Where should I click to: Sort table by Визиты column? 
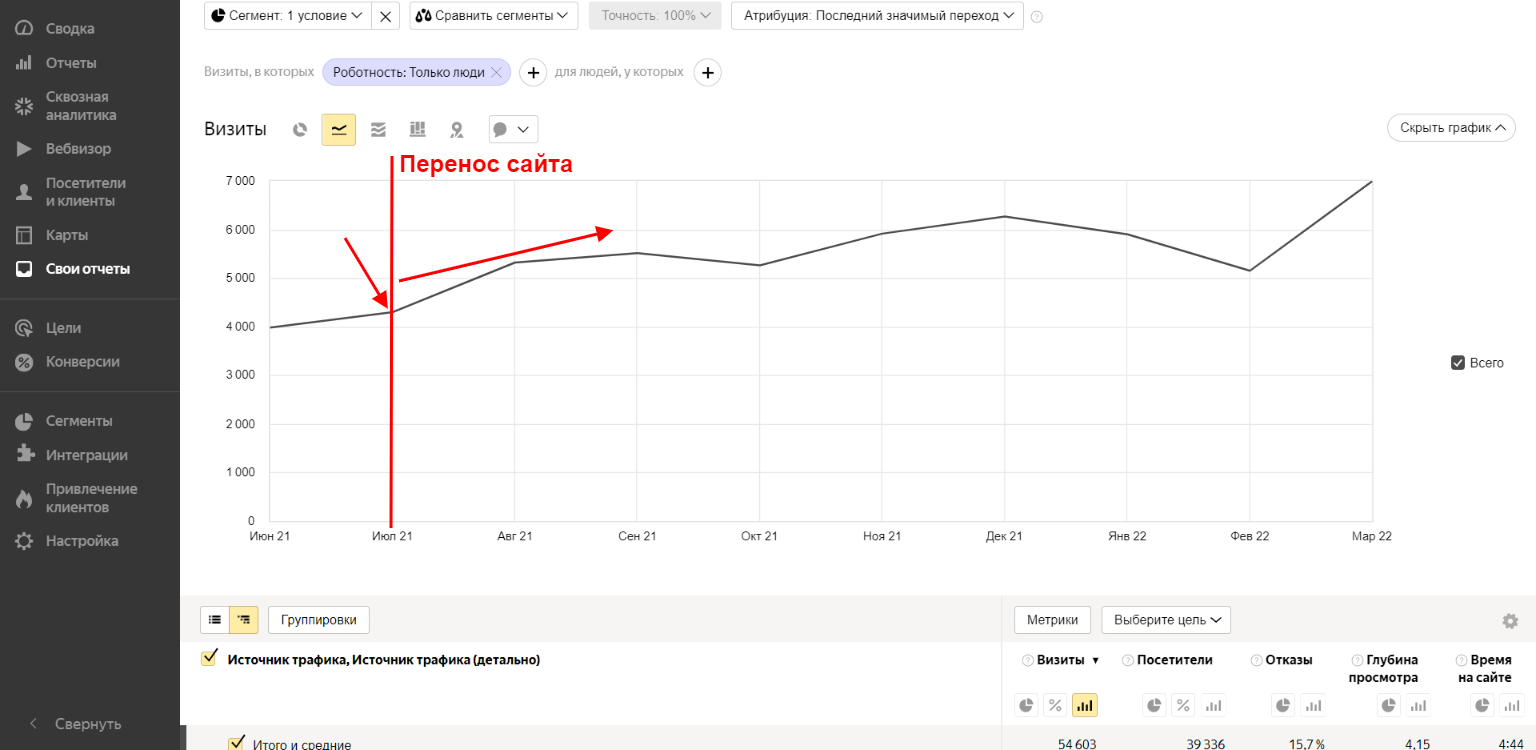[1060, 660]
